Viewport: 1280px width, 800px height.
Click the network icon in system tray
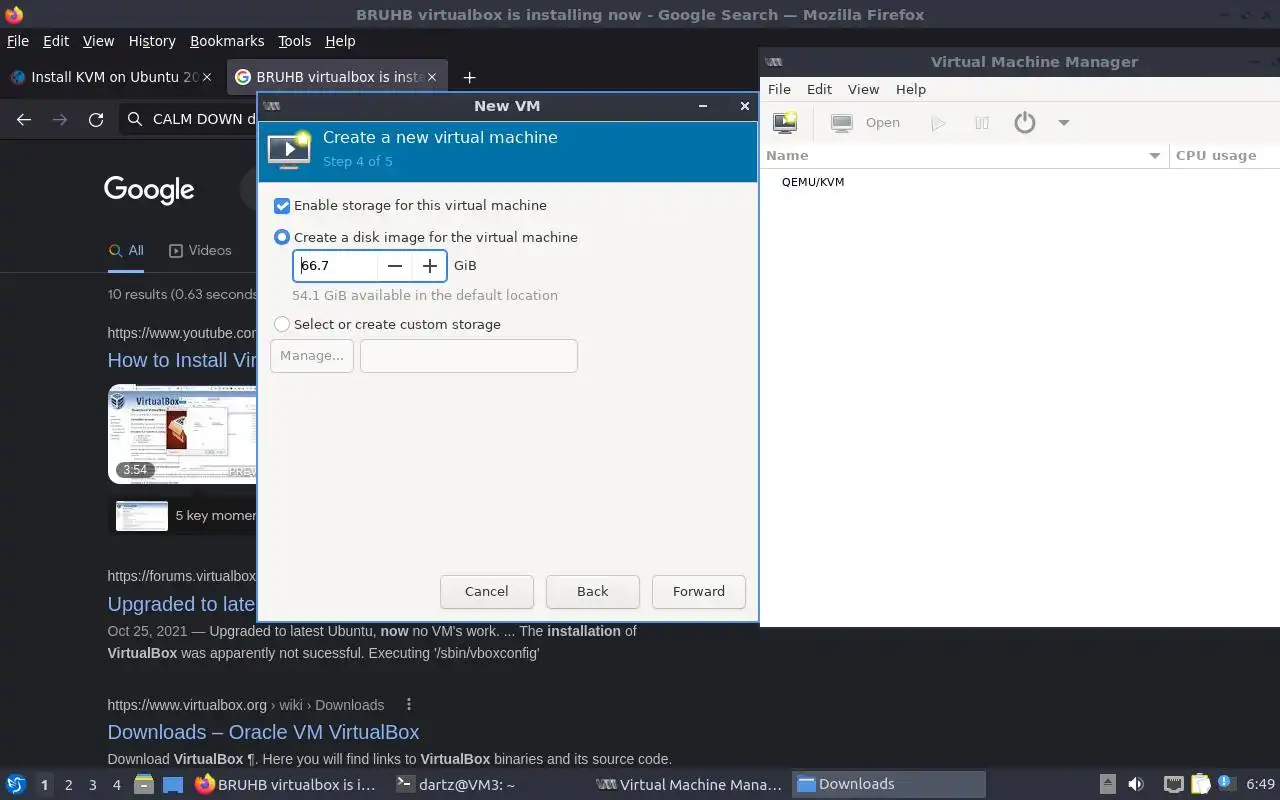click(x=1174, y=785)
